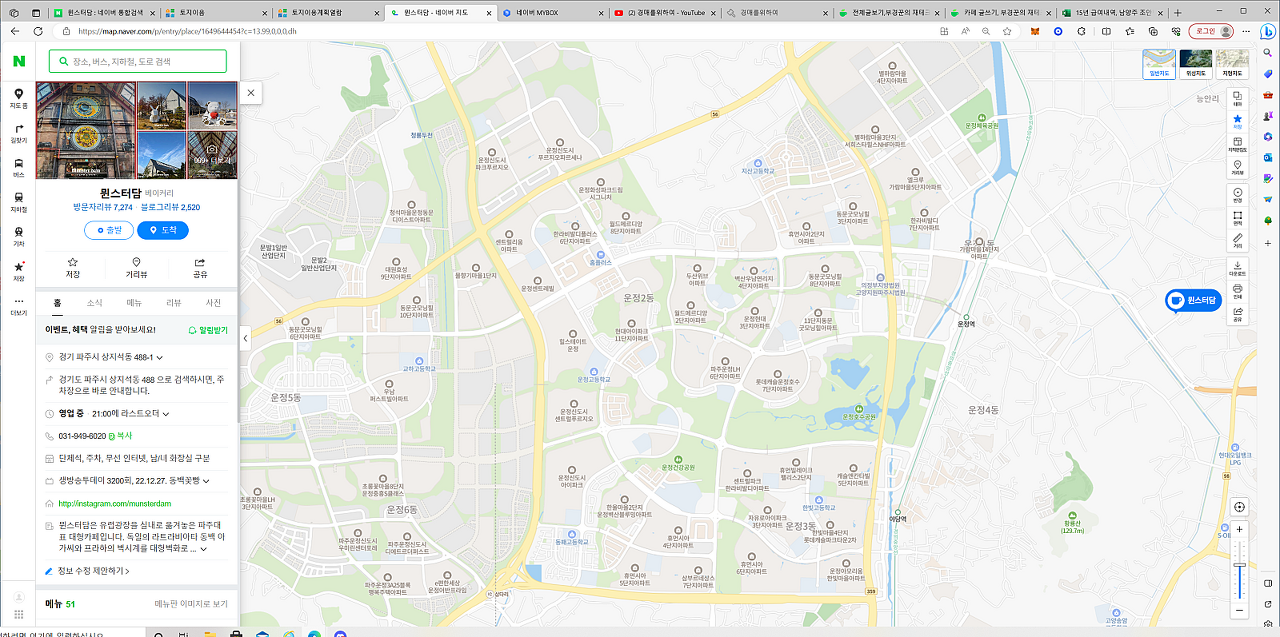The image size is (1280, 637).
Task: Switch to the YouTube browser tab
Action: coord(665,12)
